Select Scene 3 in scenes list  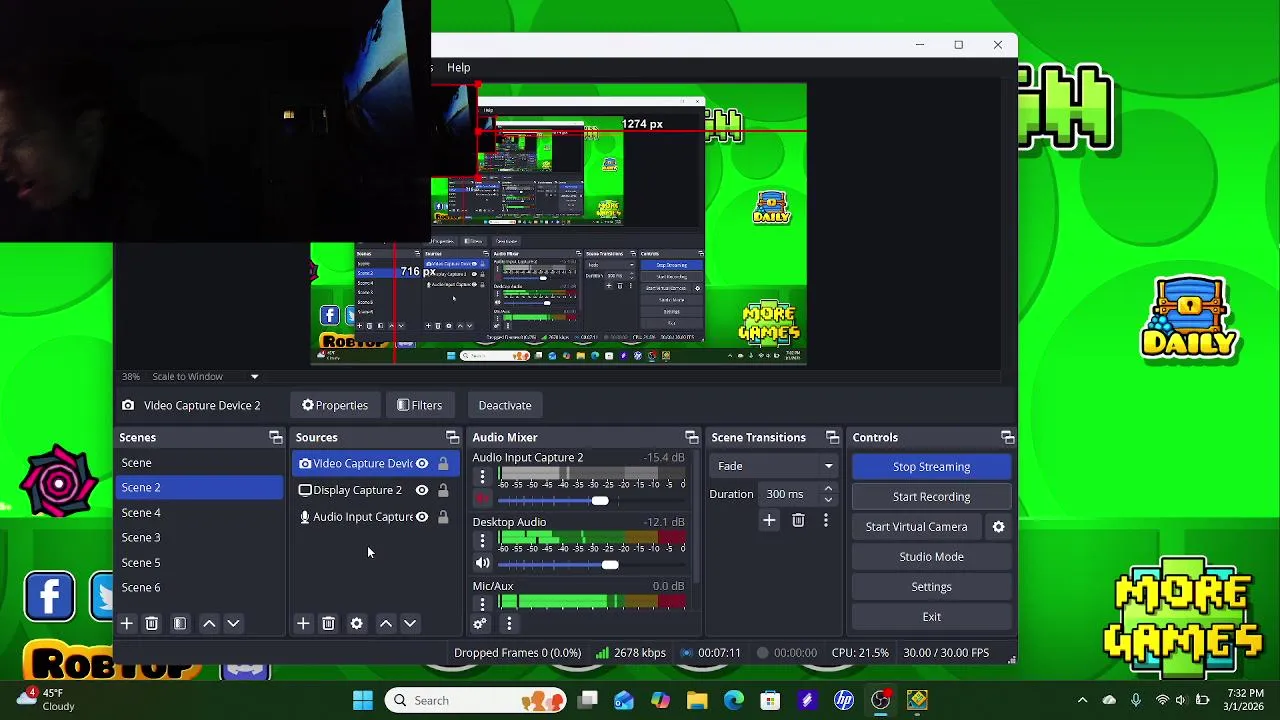tap(199, 537)
